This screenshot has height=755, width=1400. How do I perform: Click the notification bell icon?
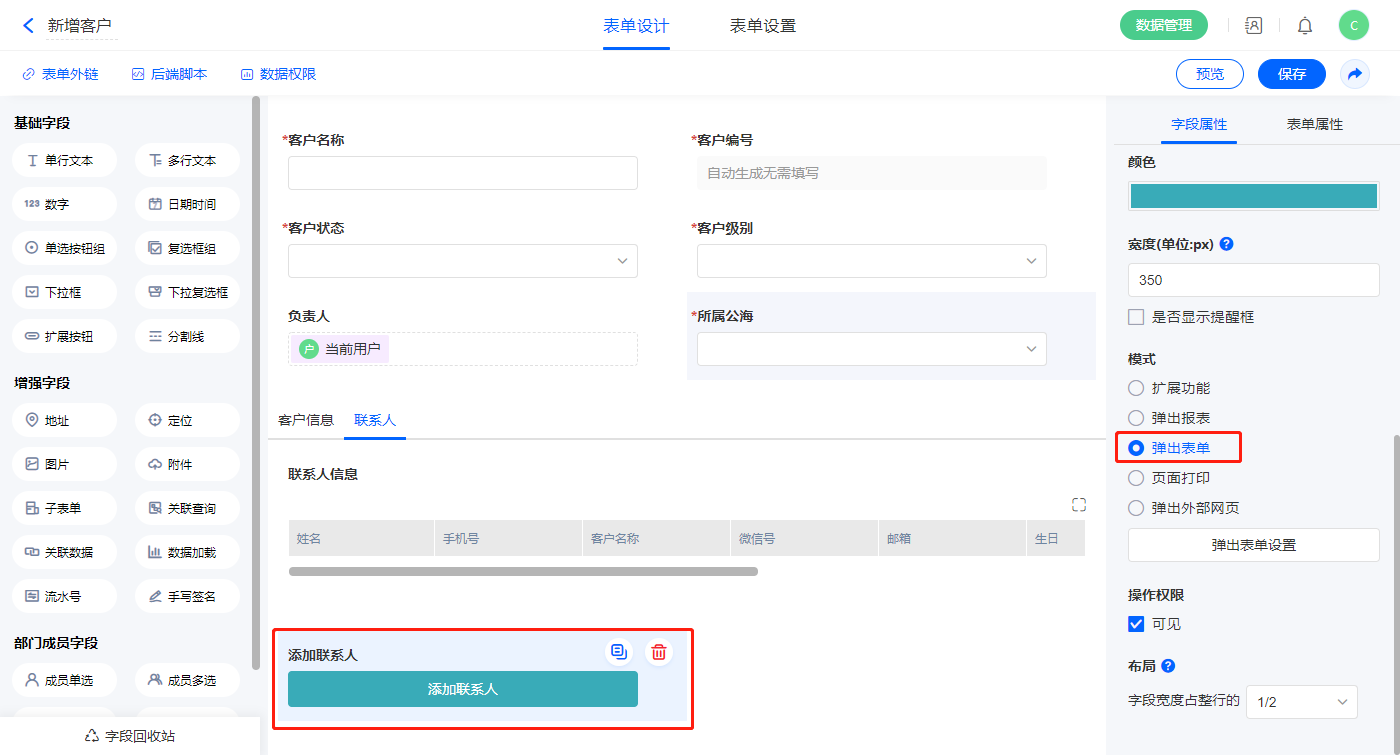point(1305,26)
